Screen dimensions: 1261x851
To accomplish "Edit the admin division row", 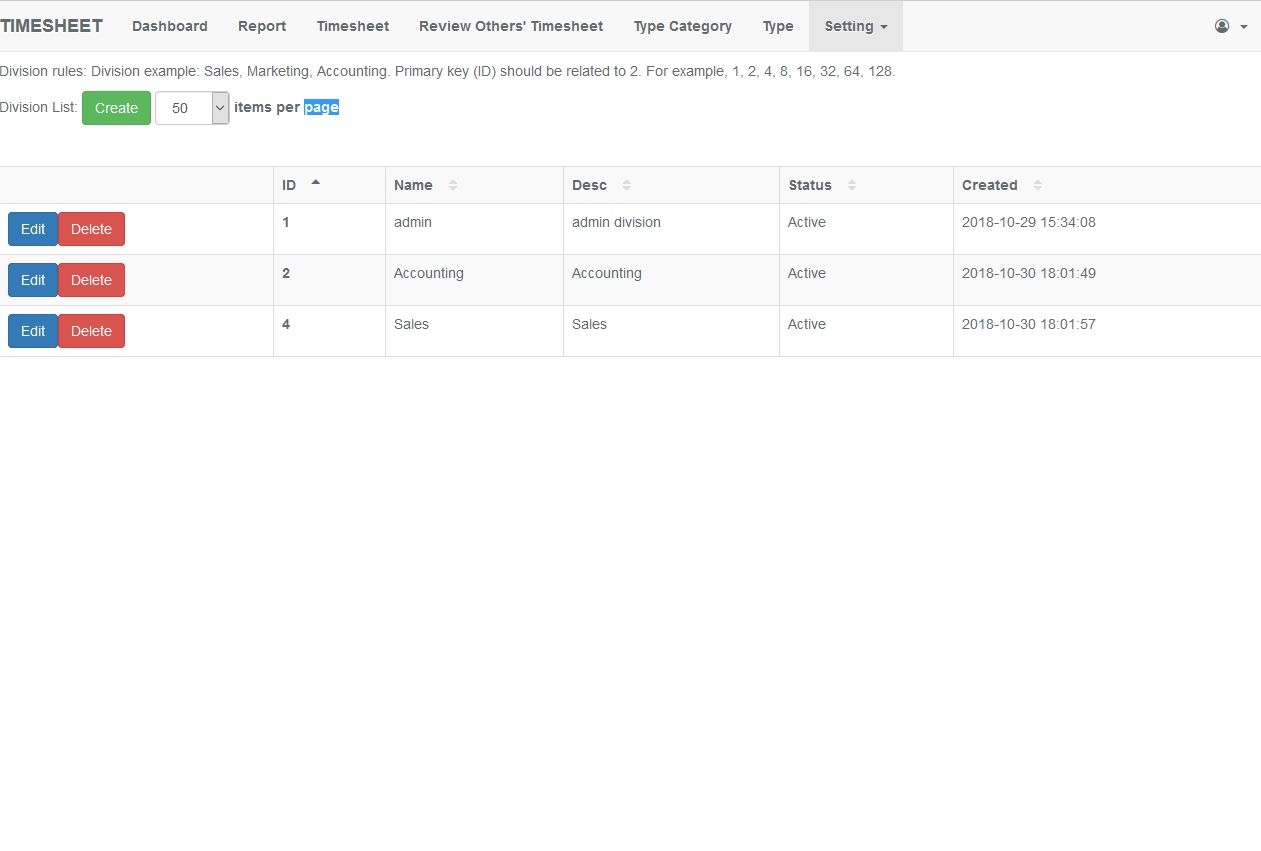I will click(x=32, y=228).
